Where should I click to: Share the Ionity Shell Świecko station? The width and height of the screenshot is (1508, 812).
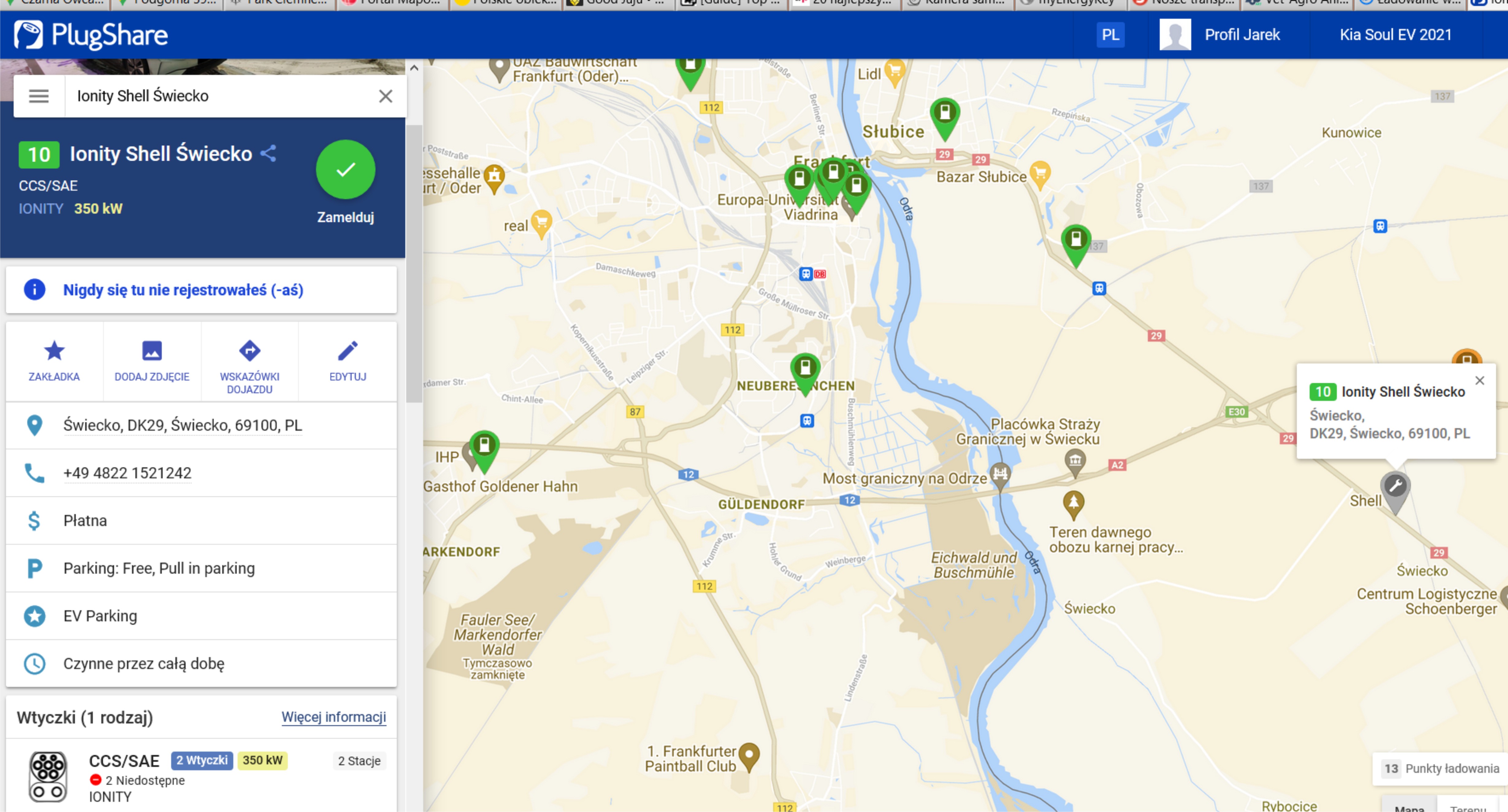click(x=268, y=153)
